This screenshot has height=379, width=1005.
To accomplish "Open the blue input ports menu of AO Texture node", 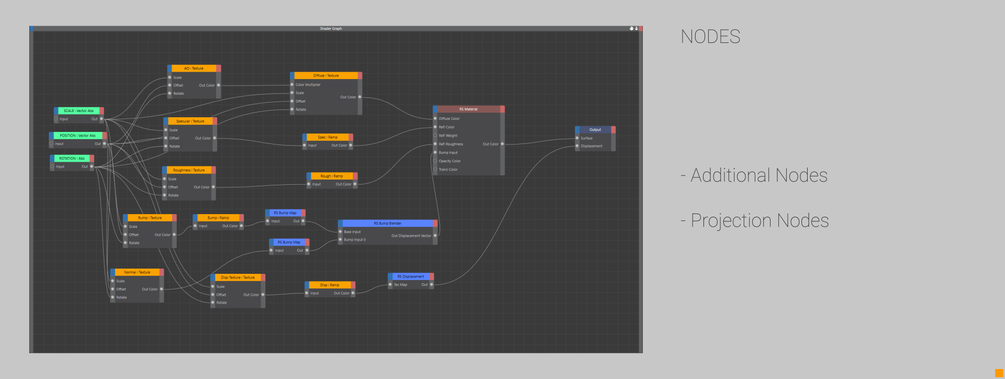I will [x=170, y=68].
